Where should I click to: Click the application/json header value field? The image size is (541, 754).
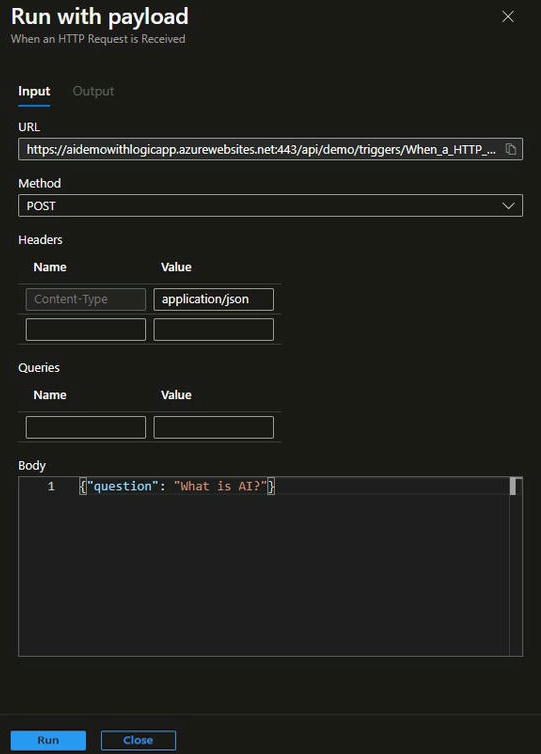click(214, 299)
